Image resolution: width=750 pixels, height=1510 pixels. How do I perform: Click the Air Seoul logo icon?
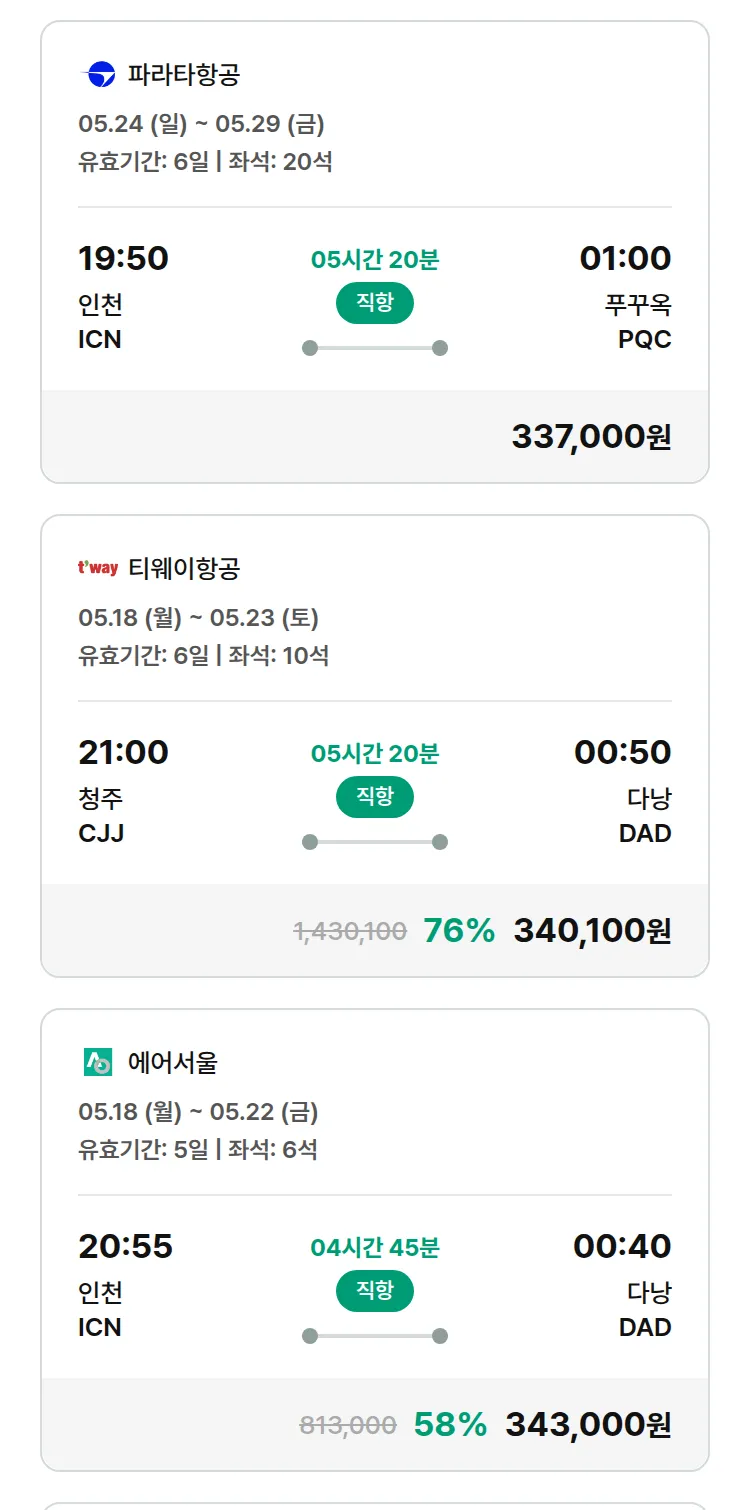[98, 1062]
